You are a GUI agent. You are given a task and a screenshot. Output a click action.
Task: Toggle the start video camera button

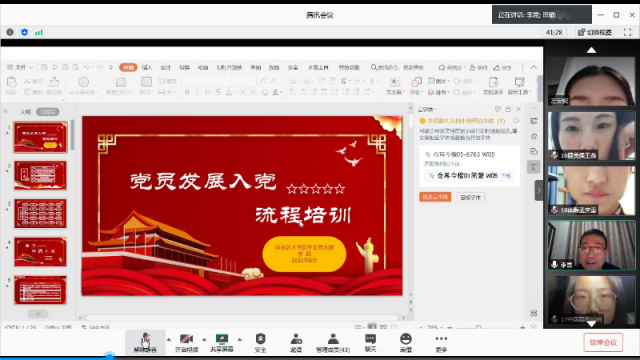pos(187,343)
